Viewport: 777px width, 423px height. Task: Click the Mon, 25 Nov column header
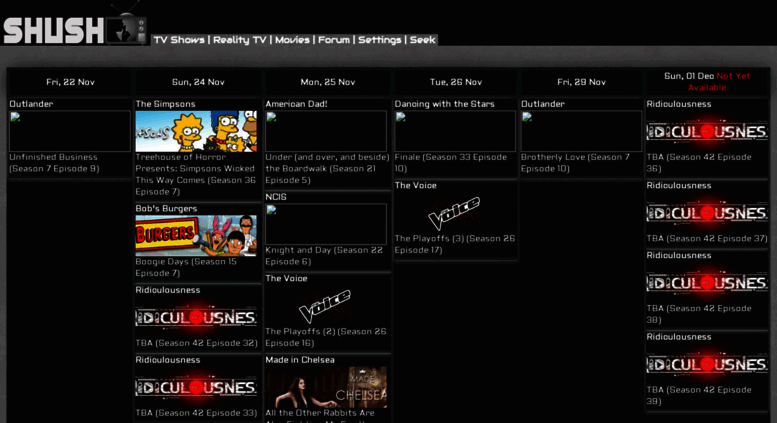pyautogui.click(x=328, y=82)
